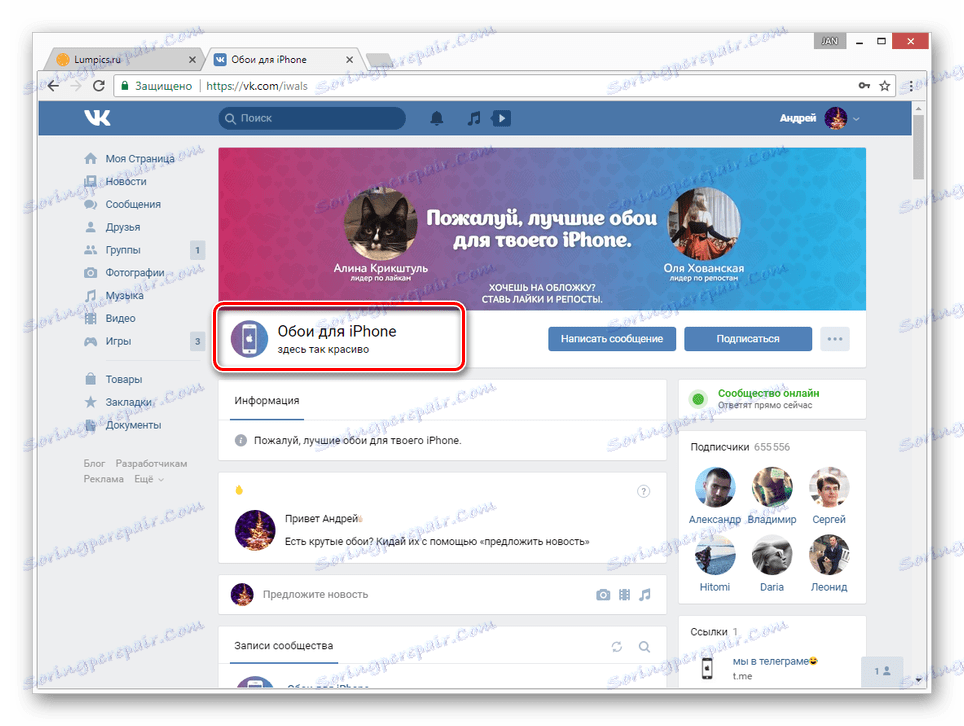Refresh community posts icon

[617, 647]
